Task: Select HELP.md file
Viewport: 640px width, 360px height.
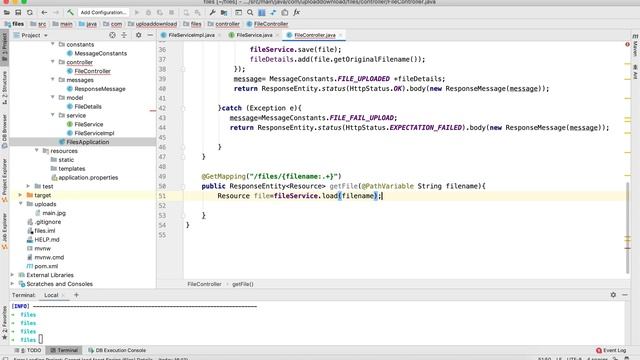Action: pyautogui.click(x=47, y=240)
